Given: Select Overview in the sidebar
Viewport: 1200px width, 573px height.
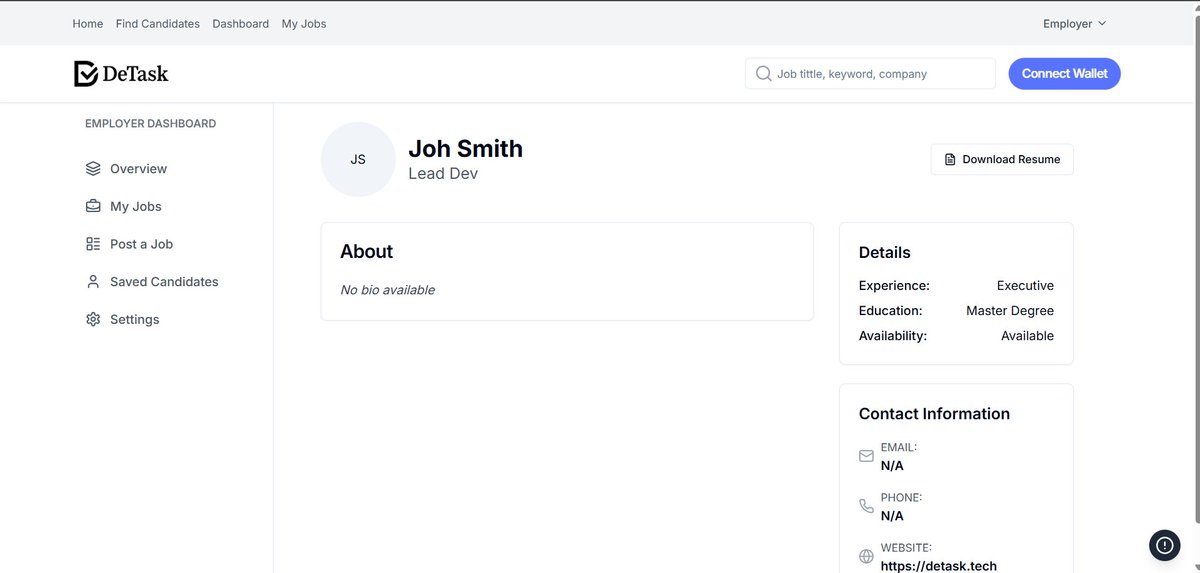Looking at the screenshot, I should pos(138,168).
